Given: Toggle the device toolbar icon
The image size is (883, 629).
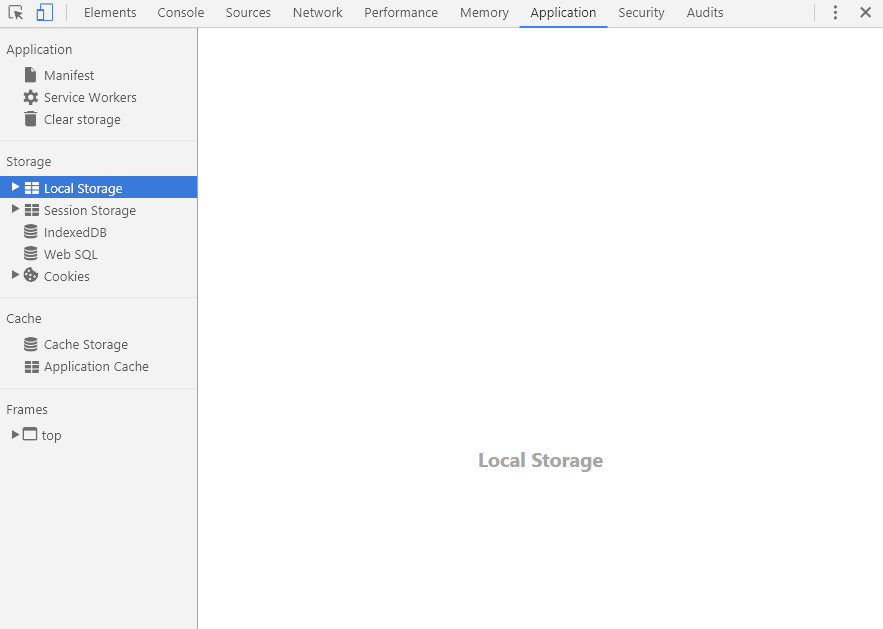Looking at the screenshot, I should point(44,12).
